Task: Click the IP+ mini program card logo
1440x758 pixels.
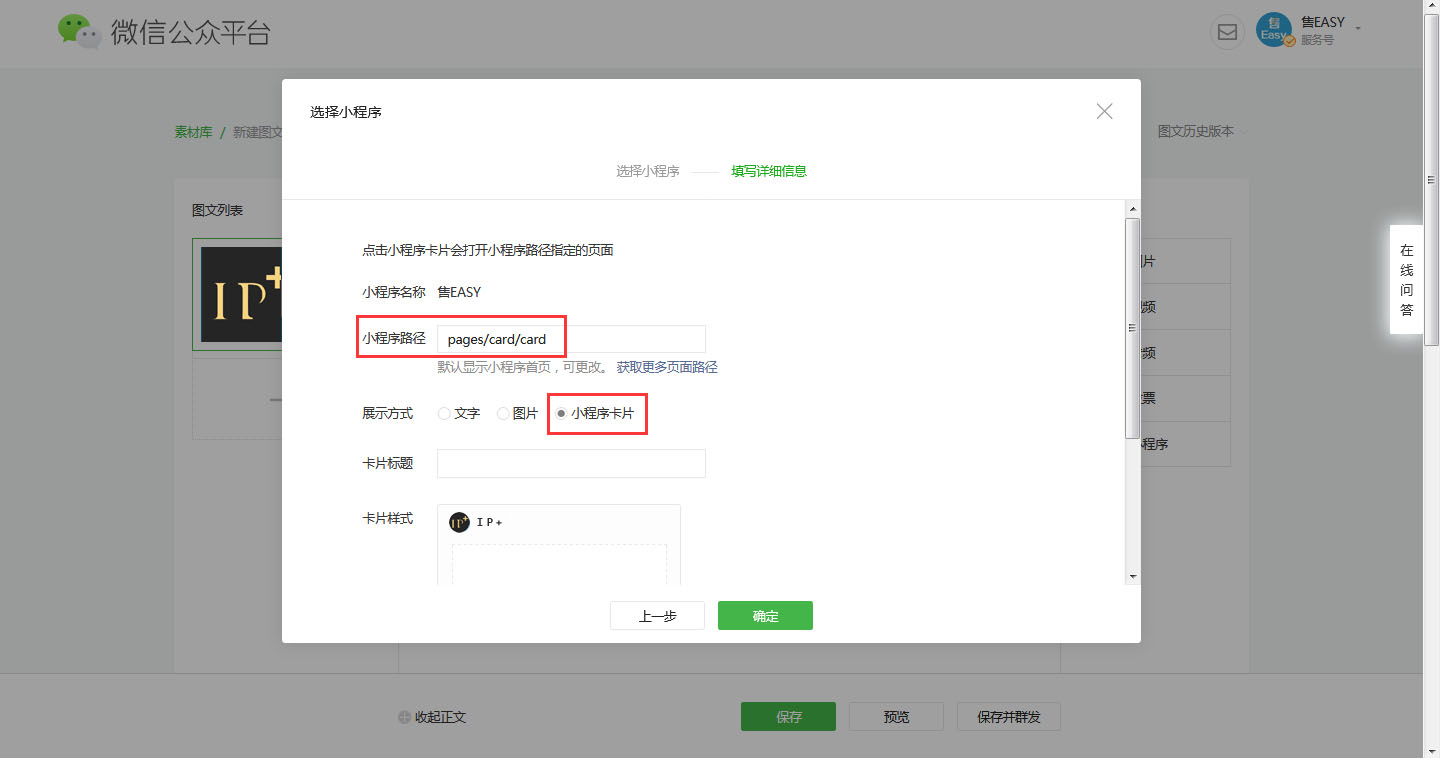Action: pyautogui.click(x=459, y=522)
